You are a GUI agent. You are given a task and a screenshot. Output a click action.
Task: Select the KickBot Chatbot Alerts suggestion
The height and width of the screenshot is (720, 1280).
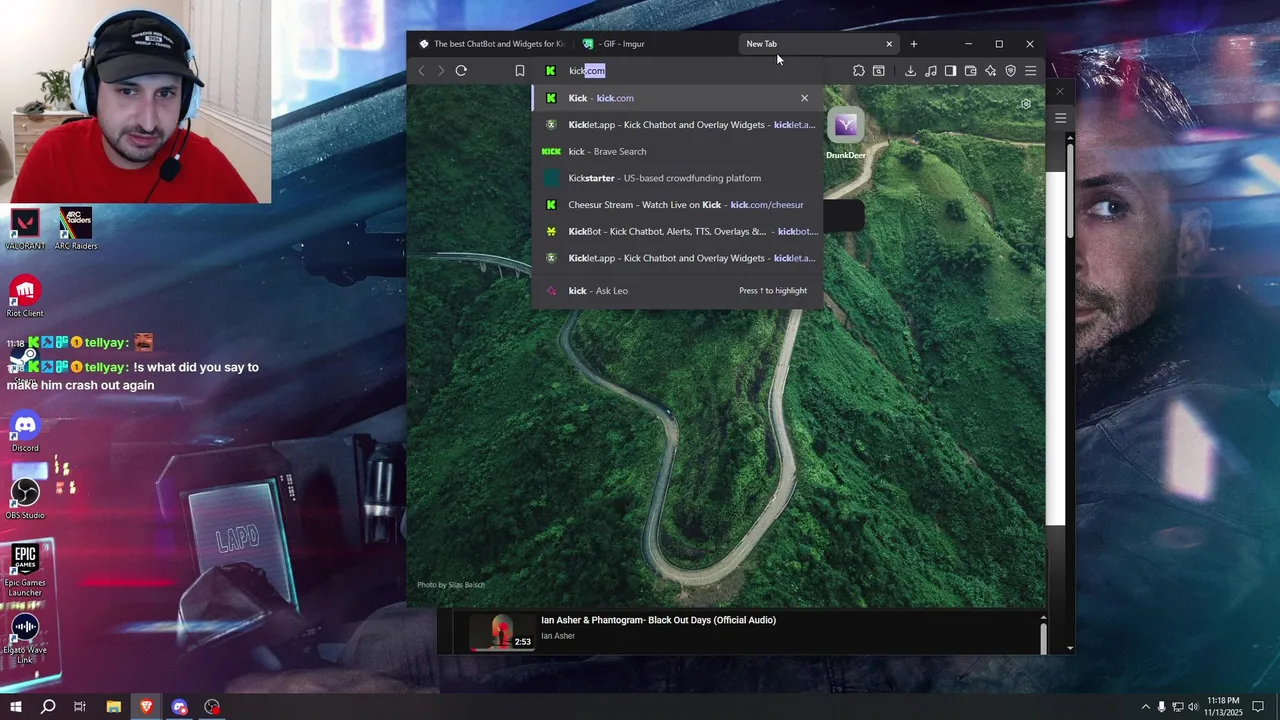pos(677,231)
